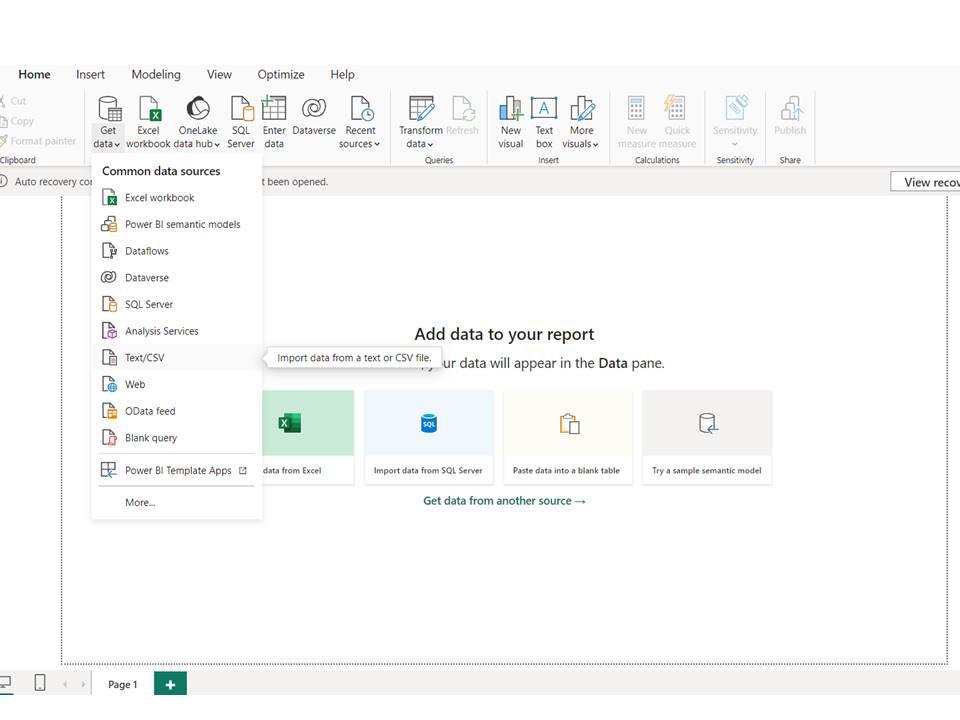Open the Help ribbon tab

(342, 74)
